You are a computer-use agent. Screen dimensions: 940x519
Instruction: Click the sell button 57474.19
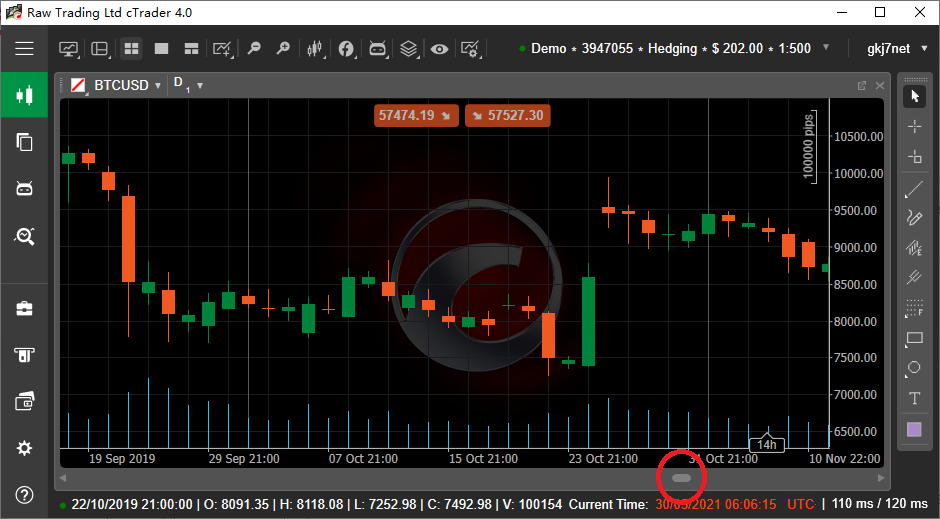[x=416, y=115]
